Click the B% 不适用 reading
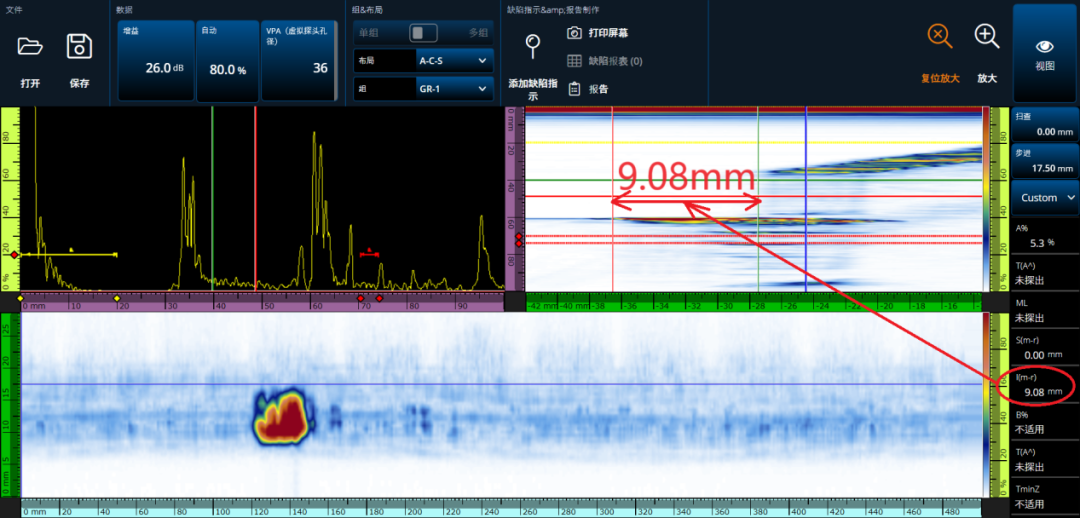This screenshot has height=518, width=1080. click(1044, 422)
